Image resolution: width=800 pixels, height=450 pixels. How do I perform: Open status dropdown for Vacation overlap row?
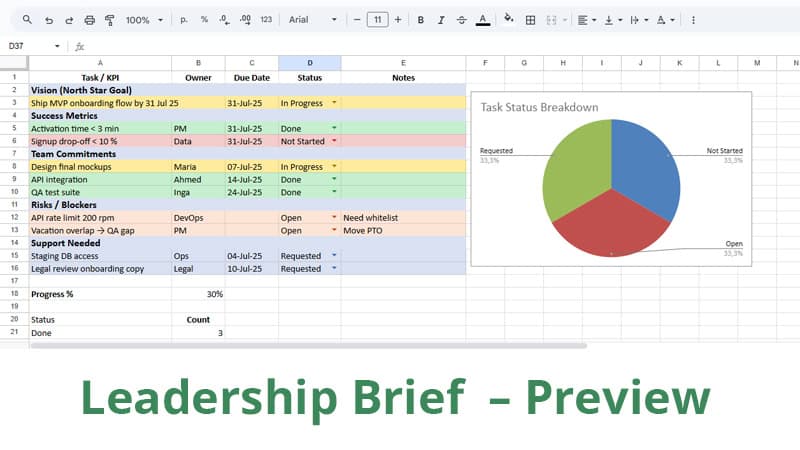click(334, 230)
